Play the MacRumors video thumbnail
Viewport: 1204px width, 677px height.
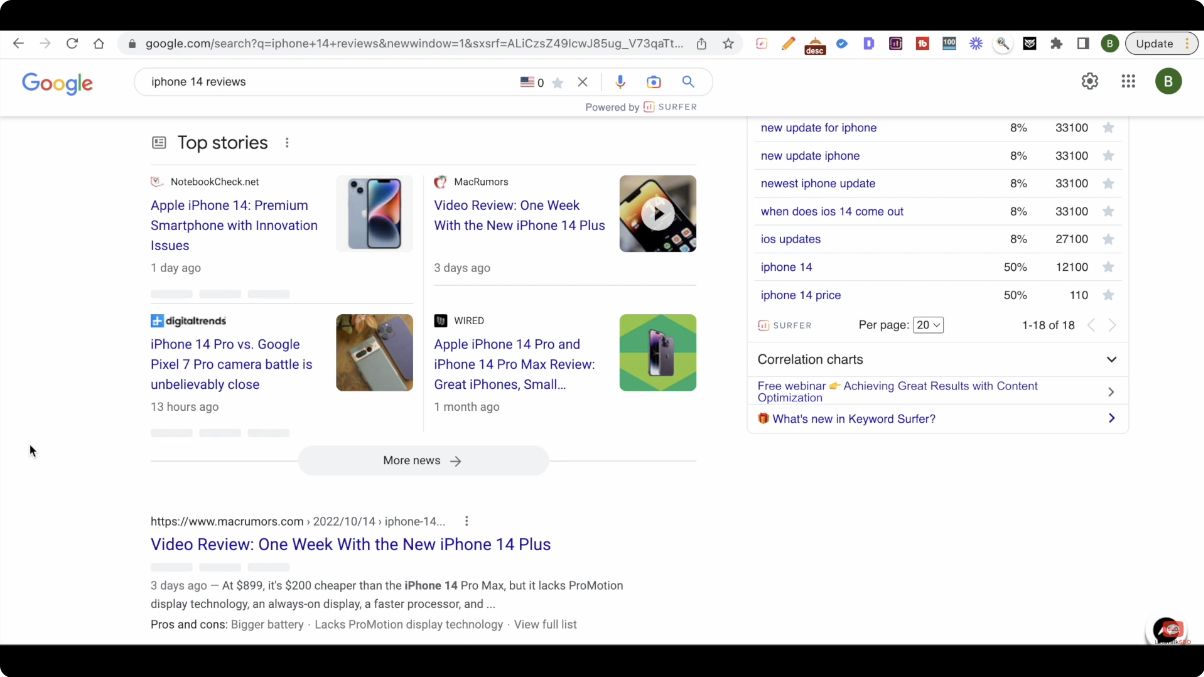pyautogui.click(x=657, y=213)
